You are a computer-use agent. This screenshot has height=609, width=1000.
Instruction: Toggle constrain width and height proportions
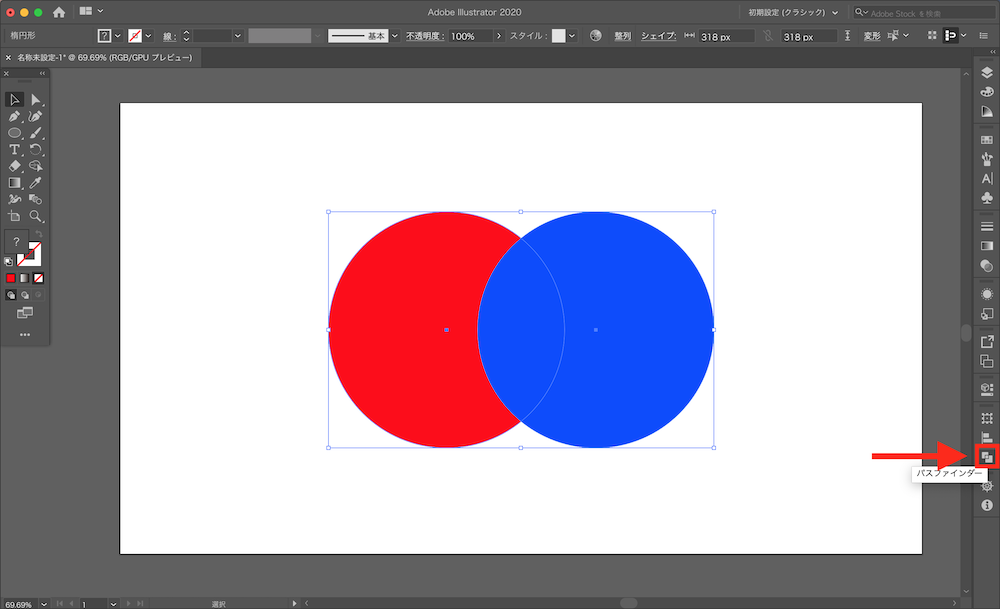coord(768,36)
